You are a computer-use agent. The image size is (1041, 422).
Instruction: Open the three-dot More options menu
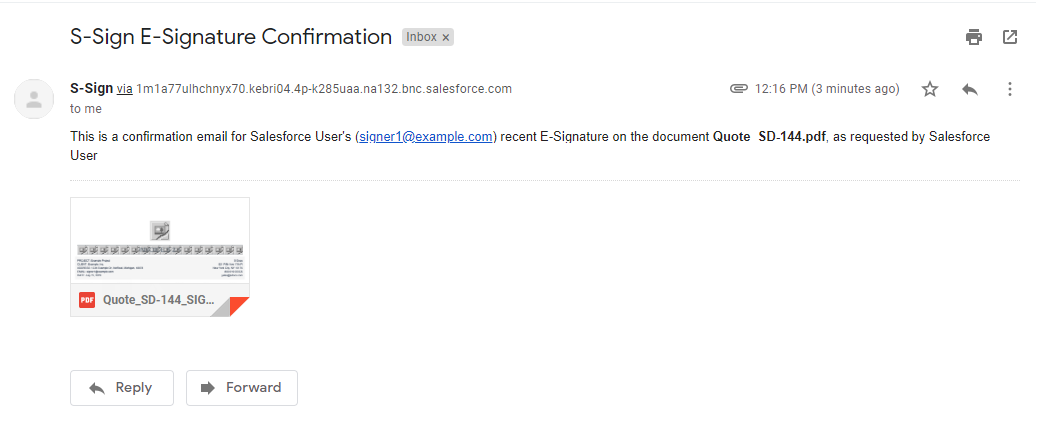tap(1010, 89)
